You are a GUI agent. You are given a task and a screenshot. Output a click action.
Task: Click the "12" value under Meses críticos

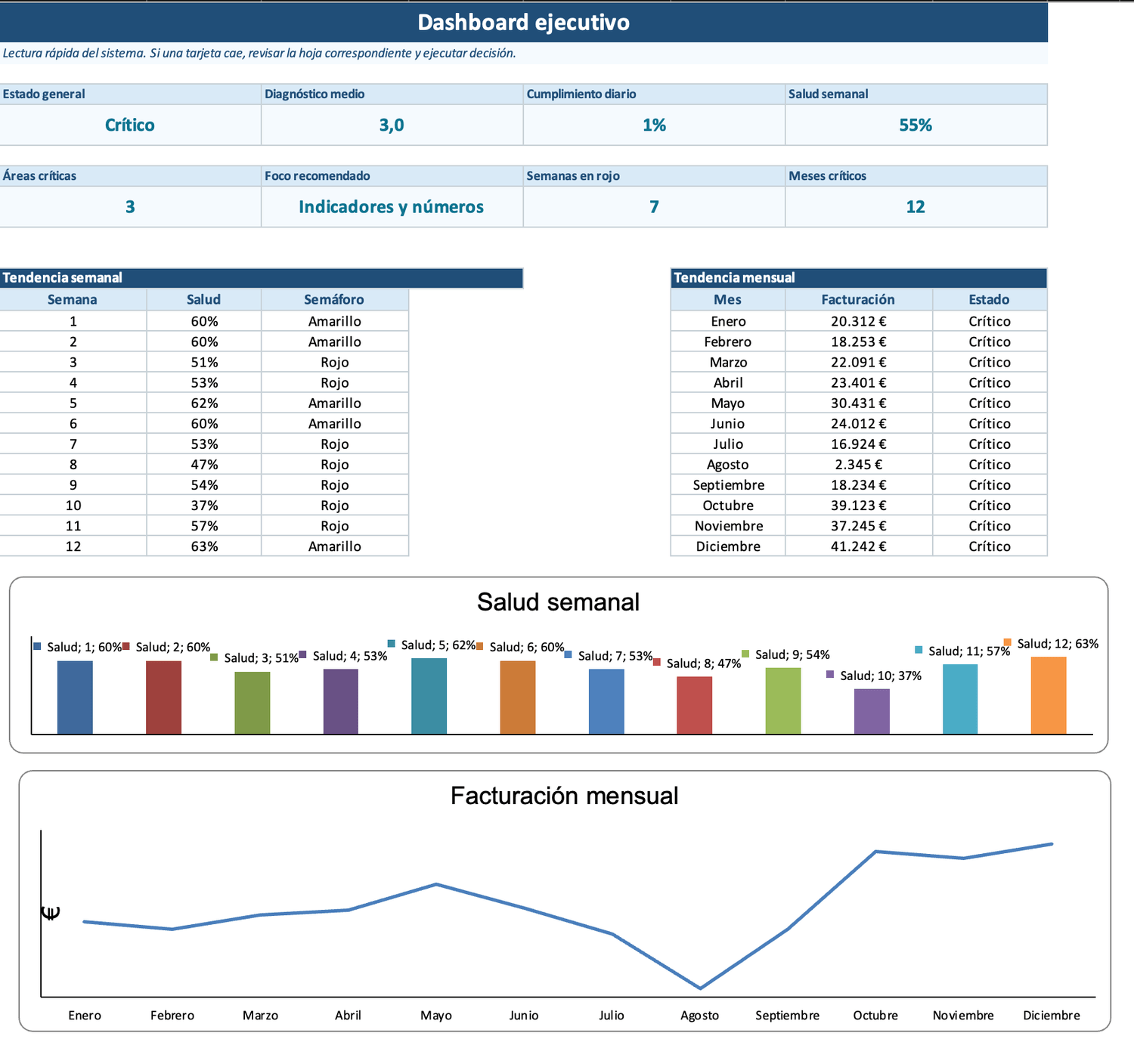point(916,206)
